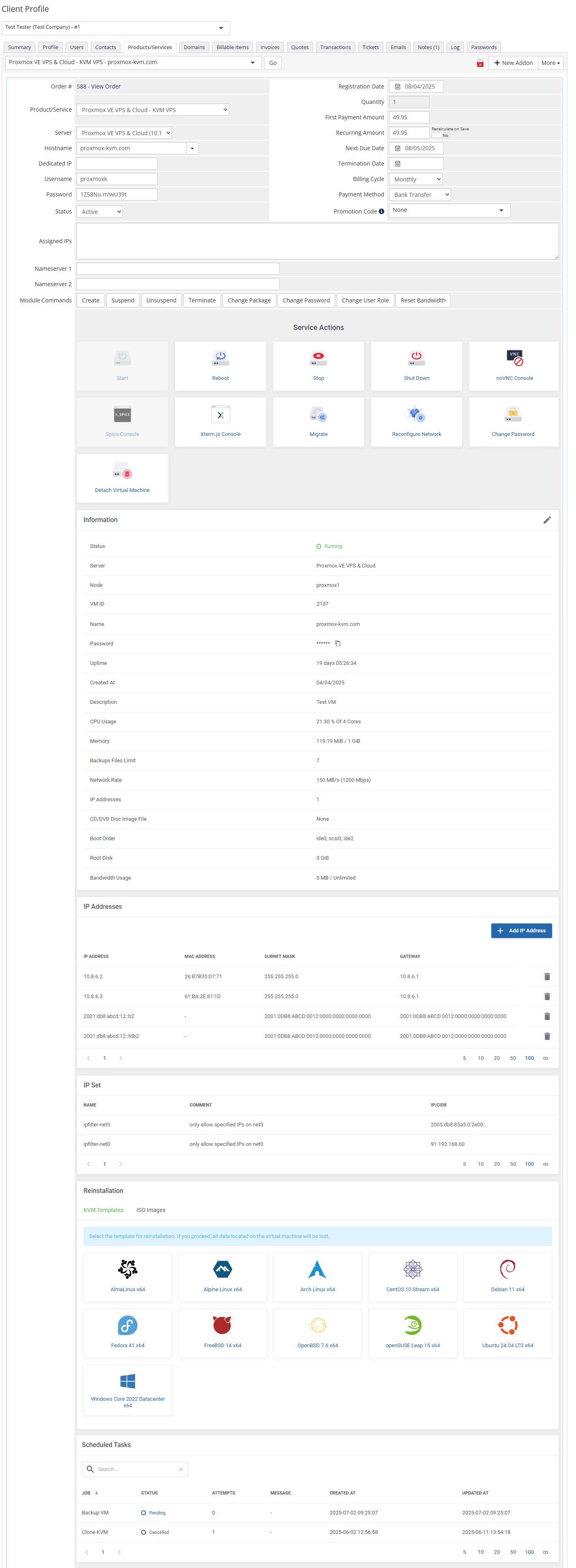Copy the password using the clipboard icon
The width and height of the screenshot is (576, 1568).
pyautogui.click(x=337, y=643)
